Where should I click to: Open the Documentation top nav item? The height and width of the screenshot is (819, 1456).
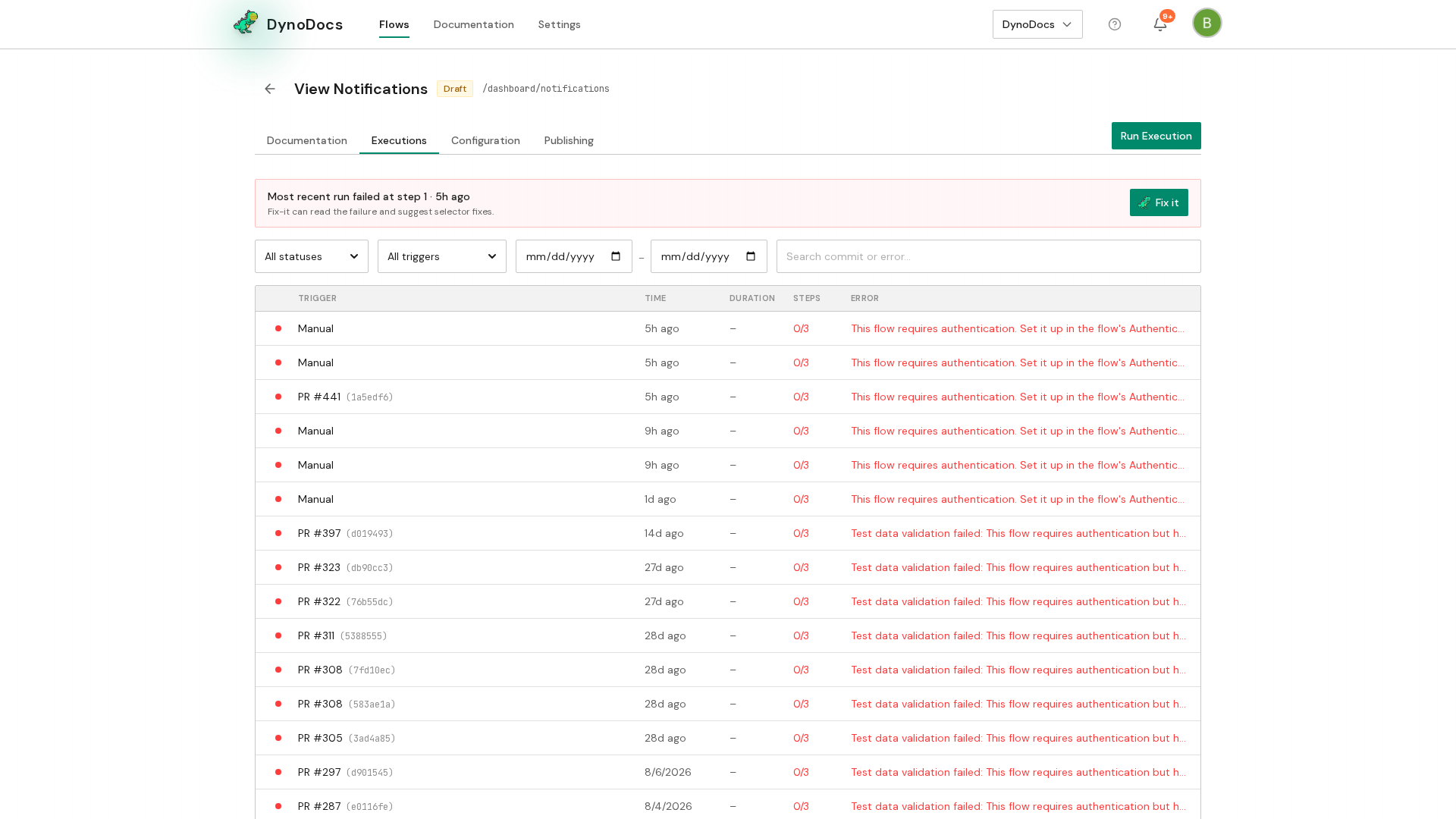pyautogui.click(x=473, y=24)
